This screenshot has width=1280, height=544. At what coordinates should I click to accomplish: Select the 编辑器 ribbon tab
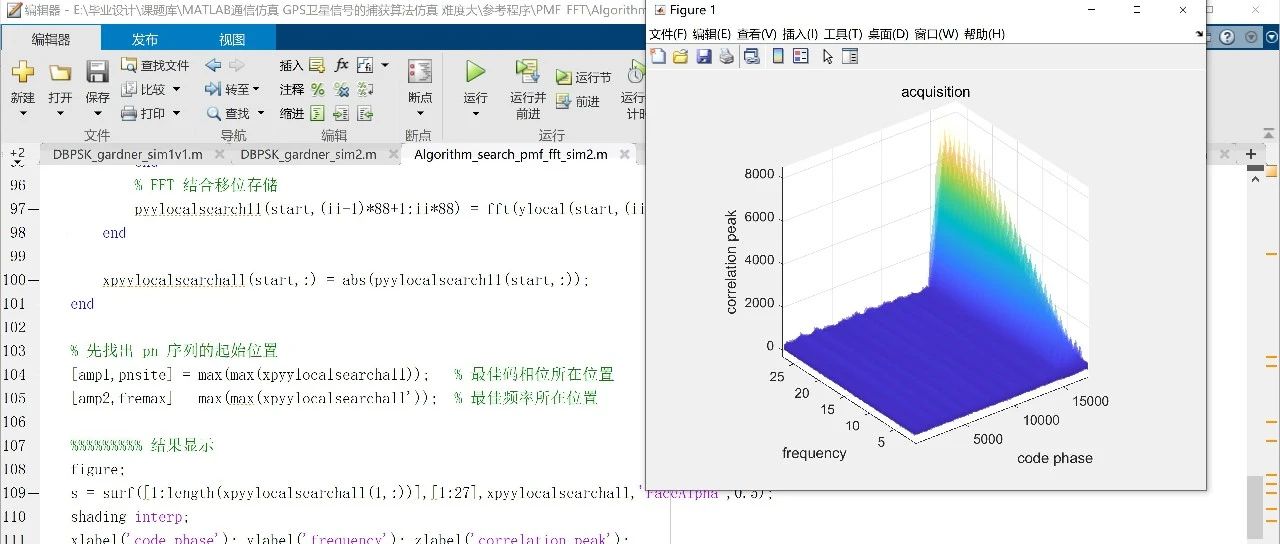point(51,39)
